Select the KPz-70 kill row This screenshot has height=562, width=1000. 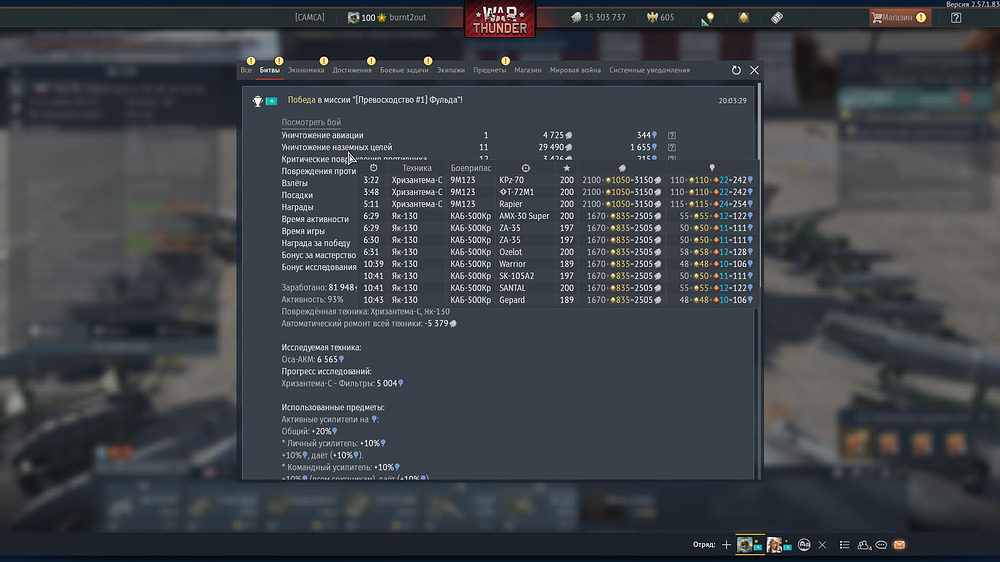tap(558, 180)
